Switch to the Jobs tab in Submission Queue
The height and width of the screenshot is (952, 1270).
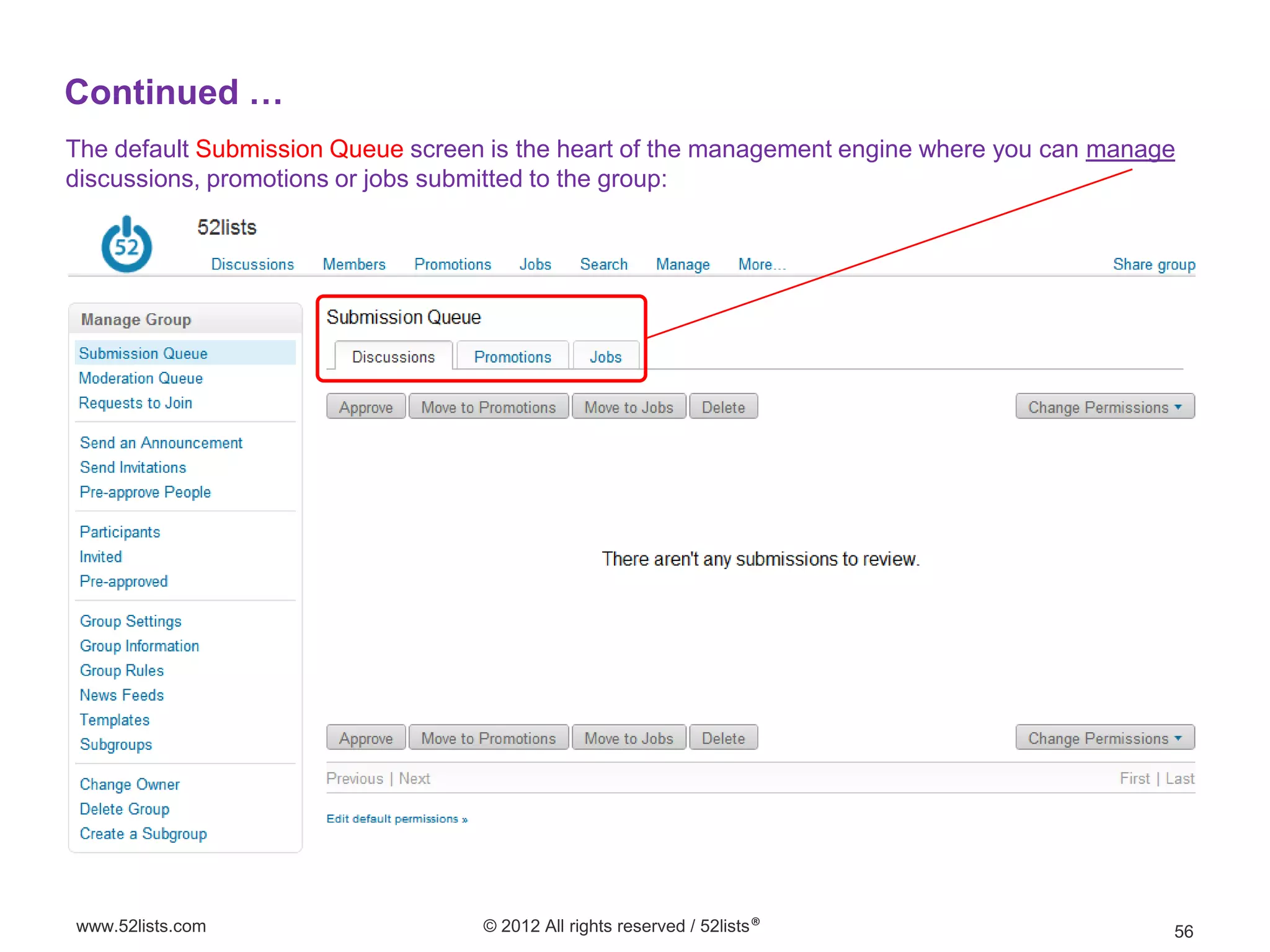tap(606, 356)
